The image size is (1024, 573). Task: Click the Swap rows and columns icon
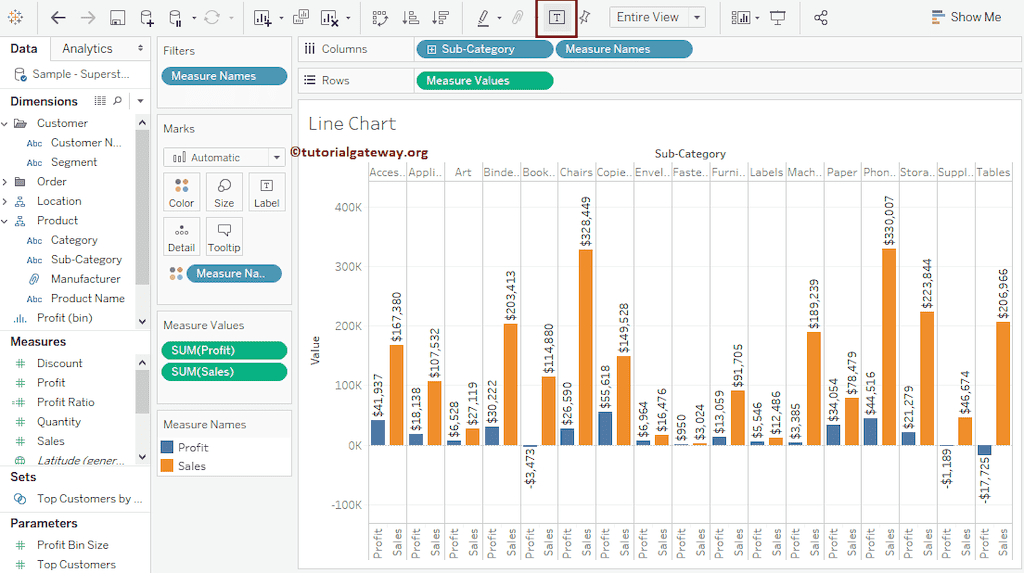click(x=380, y=17)
